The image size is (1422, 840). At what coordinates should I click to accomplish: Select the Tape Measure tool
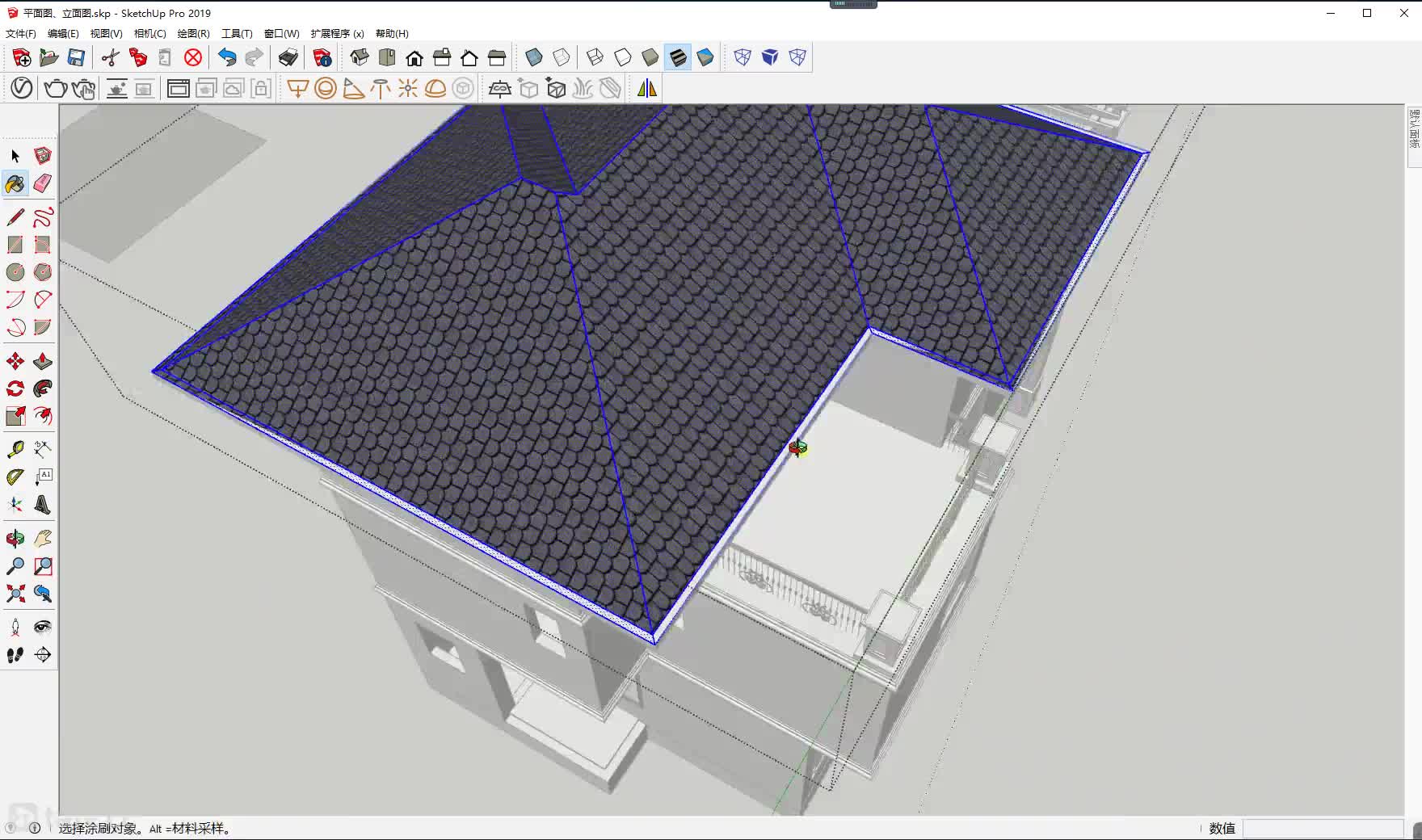pos(15,449)
